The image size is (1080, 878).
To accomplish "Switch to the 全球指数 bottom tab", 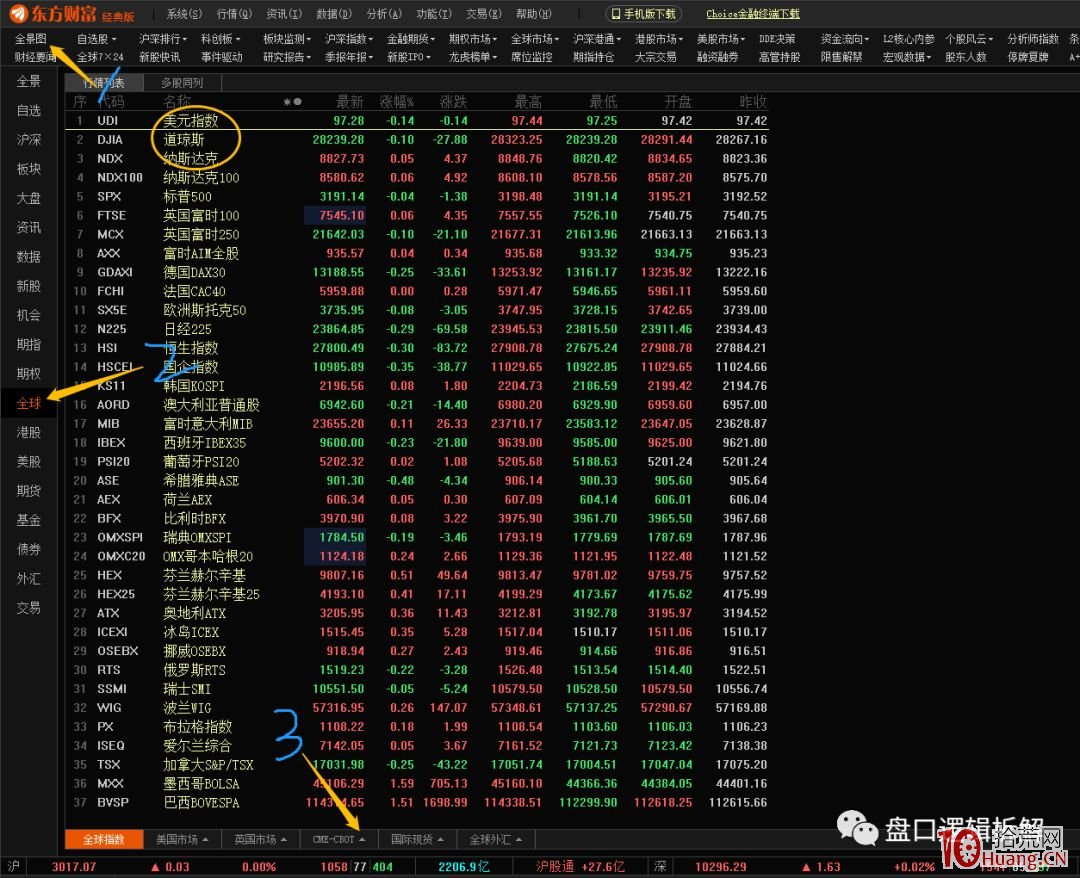I will click(x=104, y=839).
